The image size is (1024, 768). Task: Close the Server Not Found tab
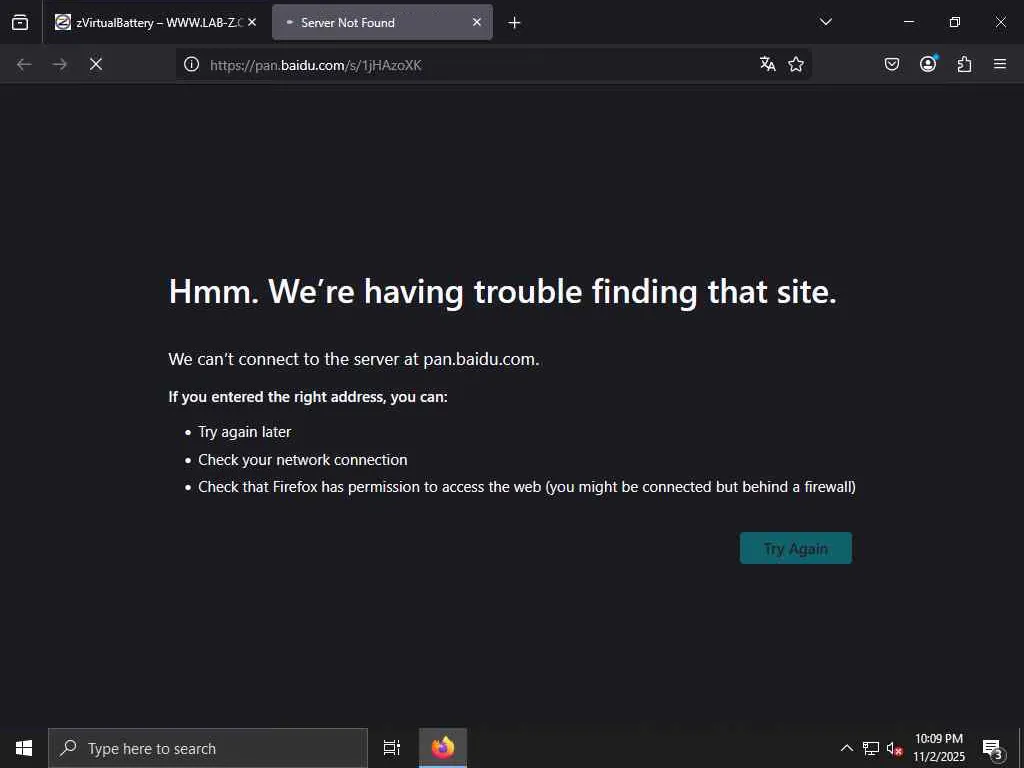[x=477, y=22]
